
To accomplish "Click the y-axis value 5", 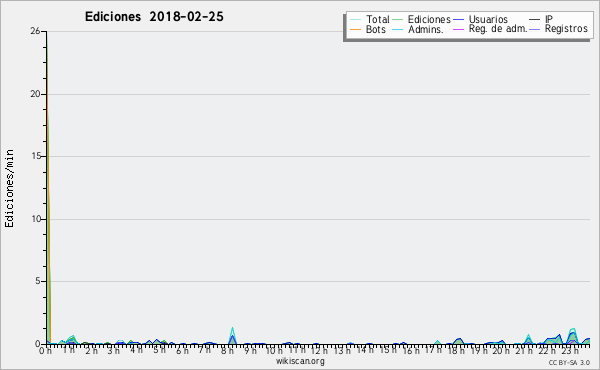I will [x=38, y=281].
